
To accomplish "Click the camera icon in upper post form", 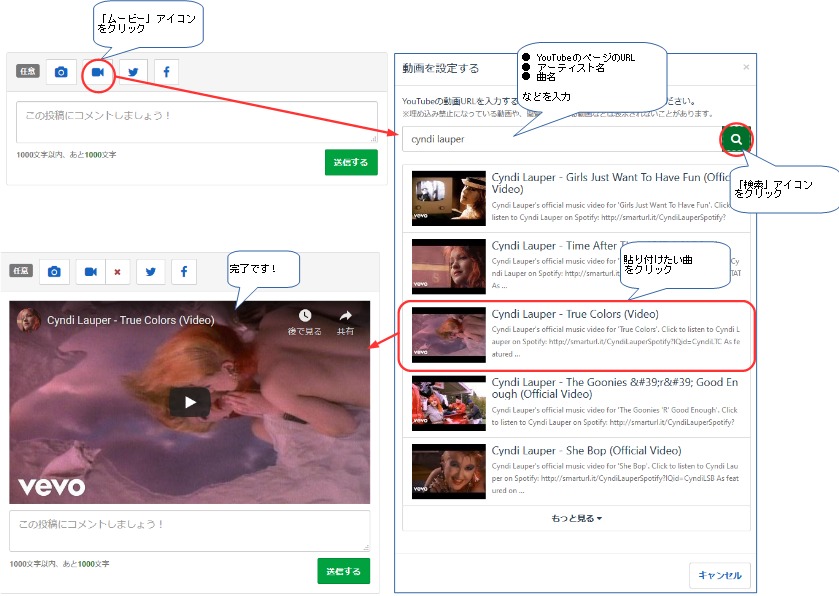I will pos(61,72).
